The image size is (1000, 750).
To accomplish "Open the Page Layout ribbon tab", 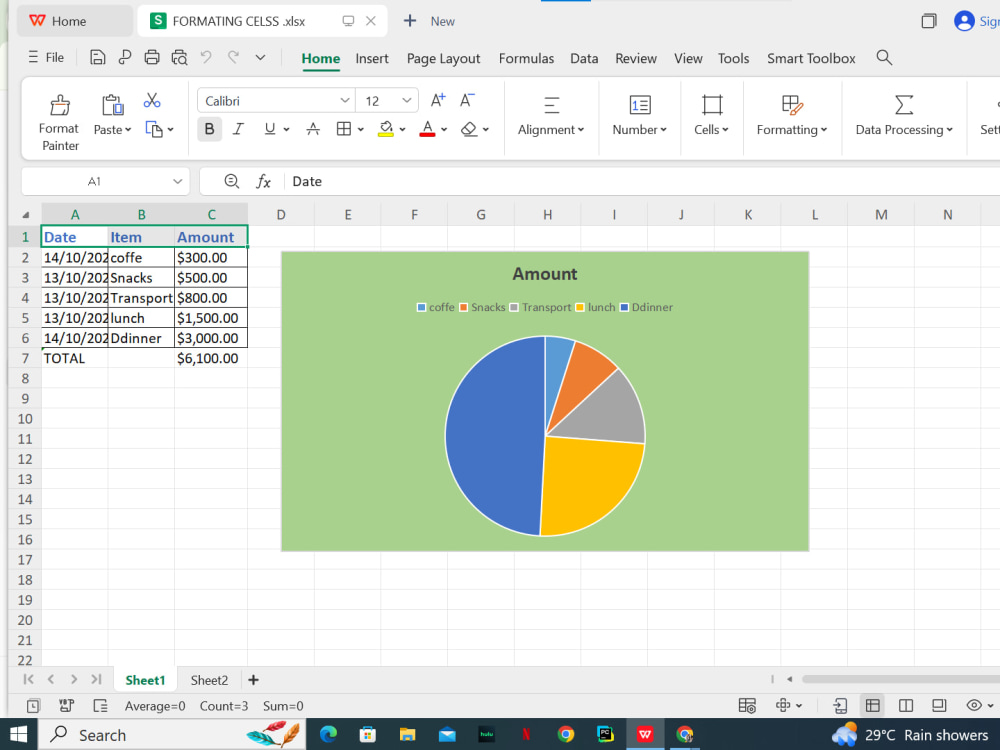I will [x=443, y=58].
